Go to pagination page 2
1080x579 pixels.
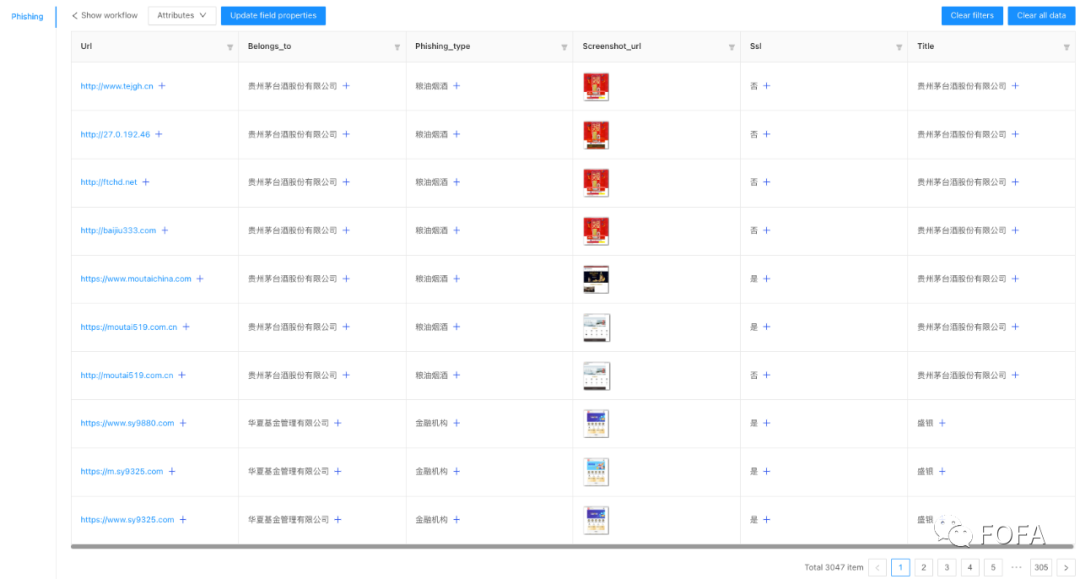click(x=924, y=567)
